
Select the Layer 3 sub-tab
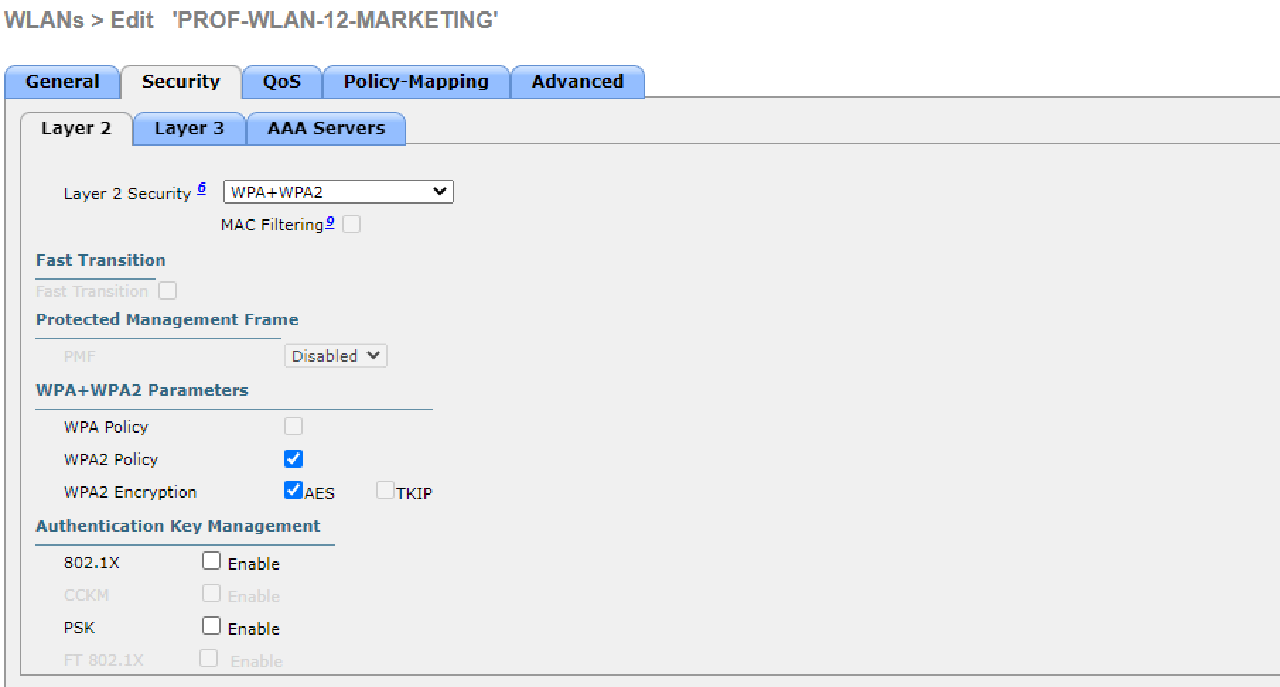(x=189, y=128)
